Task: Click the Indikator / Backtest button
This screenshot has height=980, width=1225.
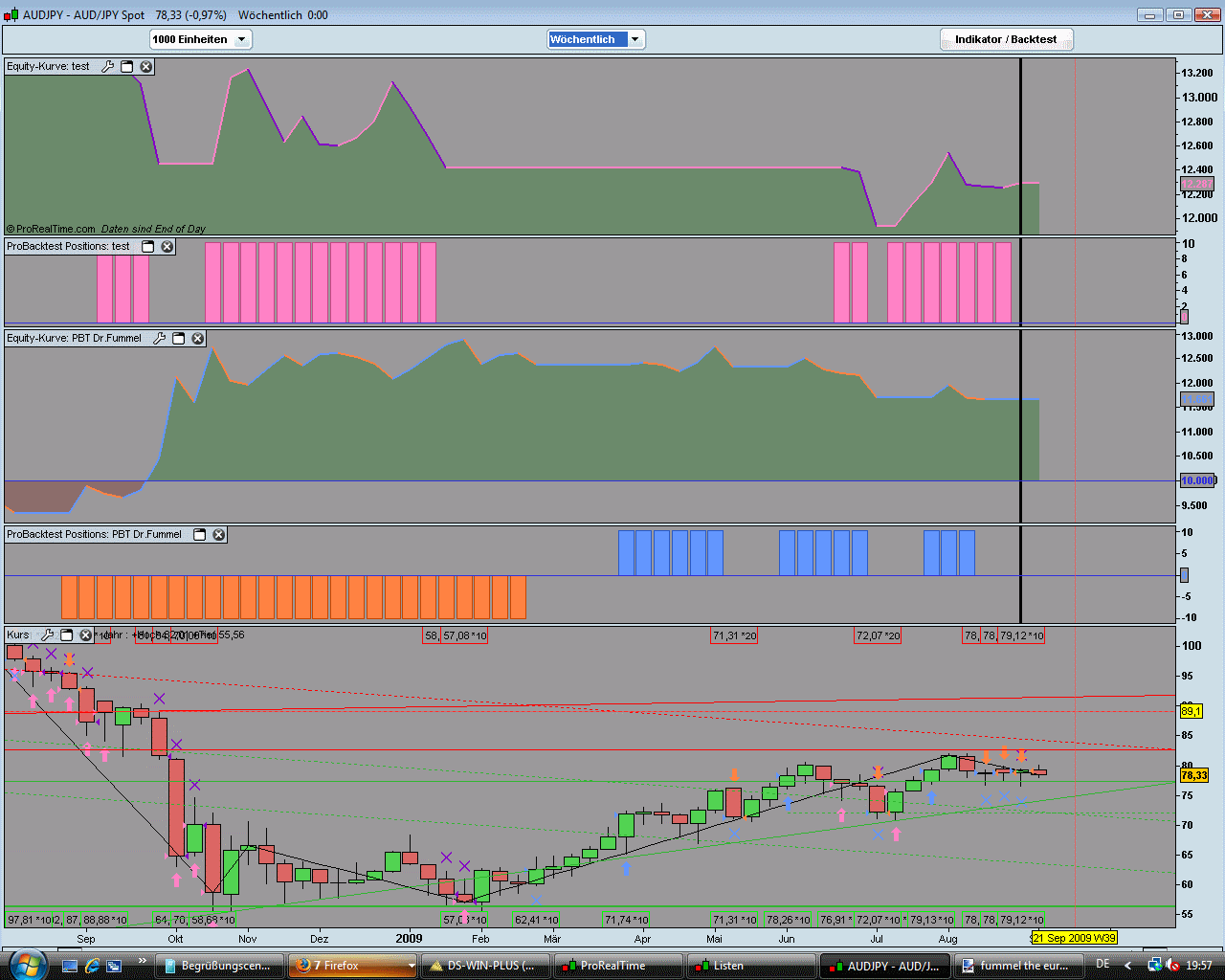Action: click(1006, 39)
